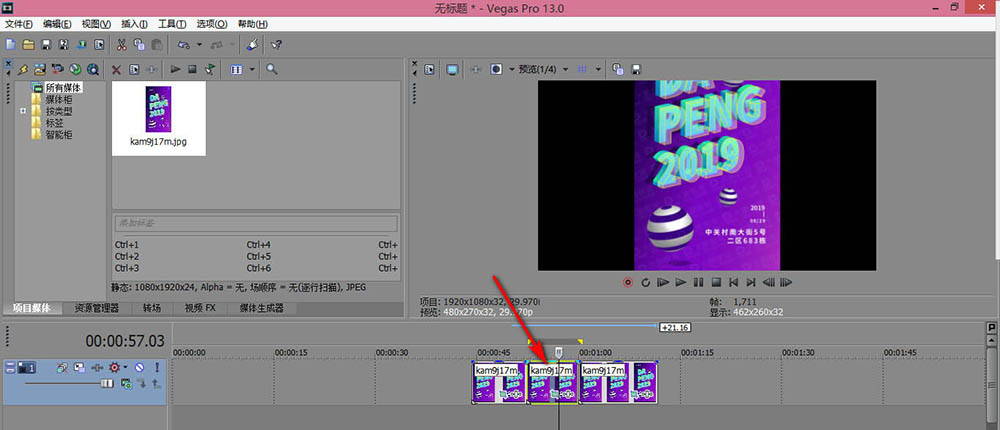Open the 文件(F) menu
This screenshot has height=430, width=1000.
pyautogui.click(x=18, y=24)
